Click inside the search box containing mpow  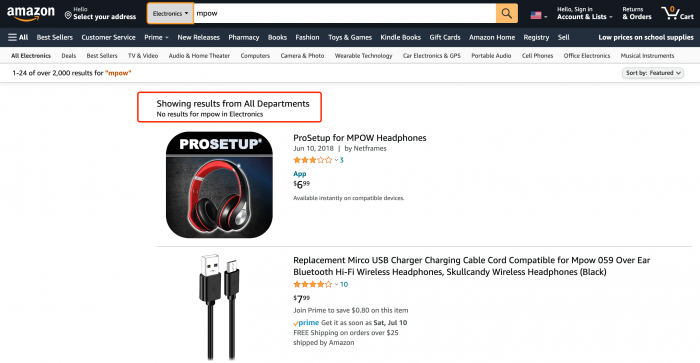click(345, 13)
